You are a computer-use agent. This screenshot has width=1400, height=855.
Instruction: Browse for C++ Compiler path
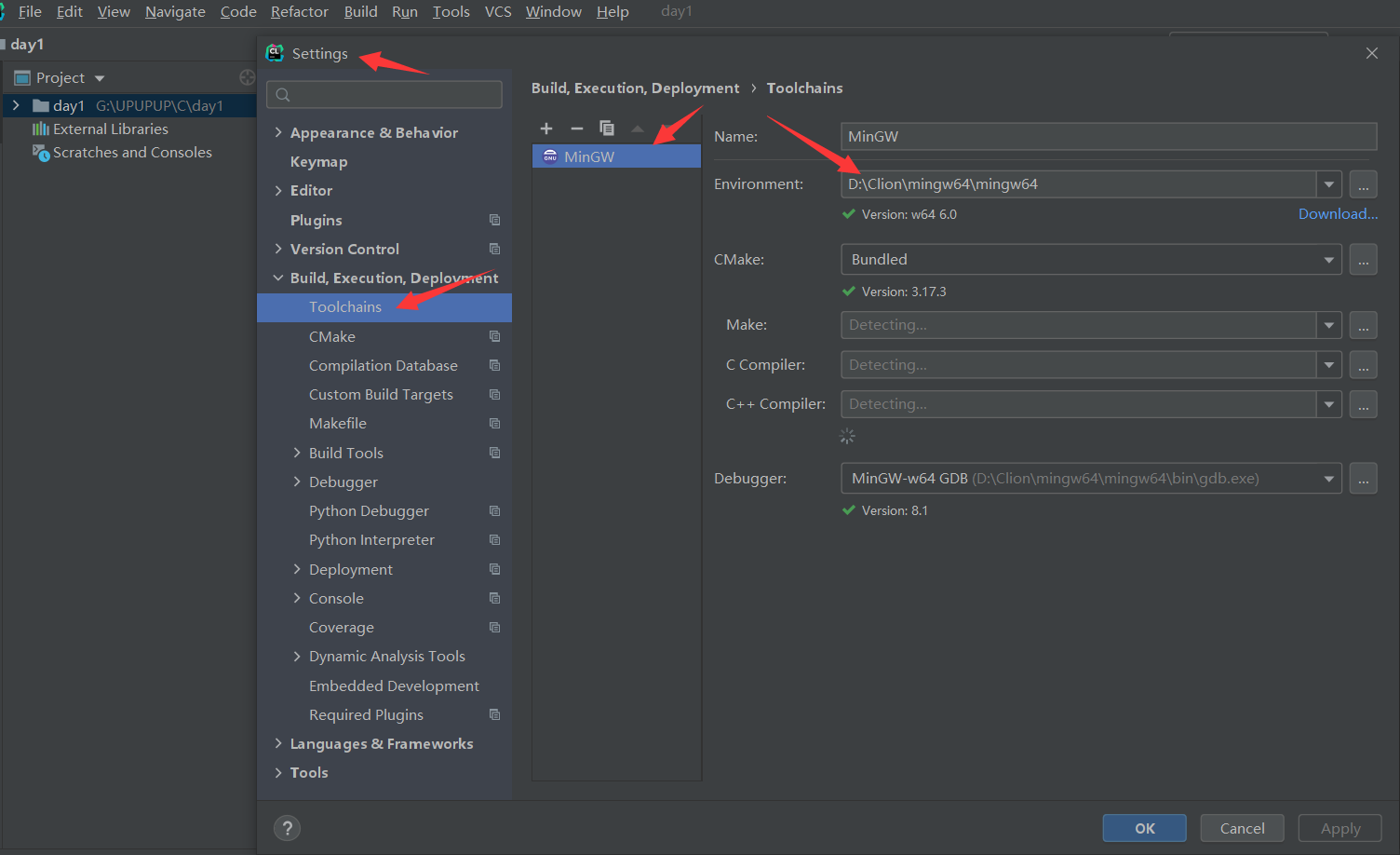click(x=1363, y=404)
